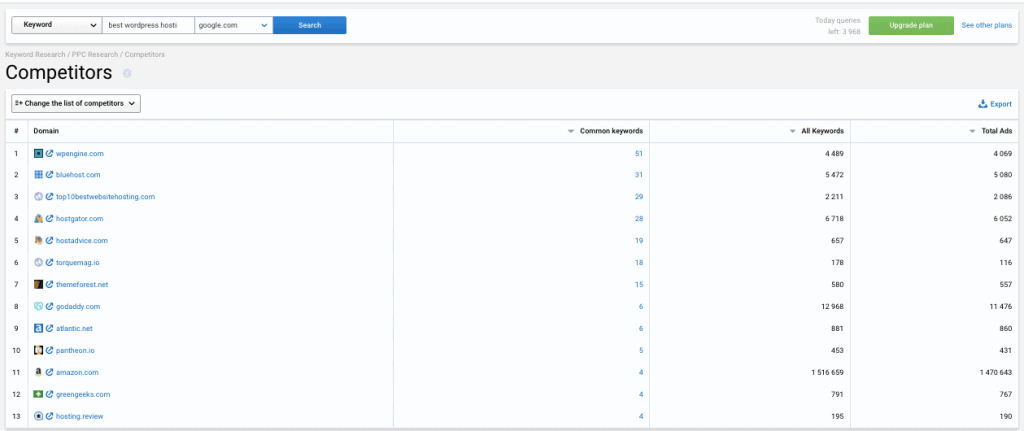The image size is (1024, 431).
Task: Open torquemag.io's 18 common keywords
Action: (639, 263)
